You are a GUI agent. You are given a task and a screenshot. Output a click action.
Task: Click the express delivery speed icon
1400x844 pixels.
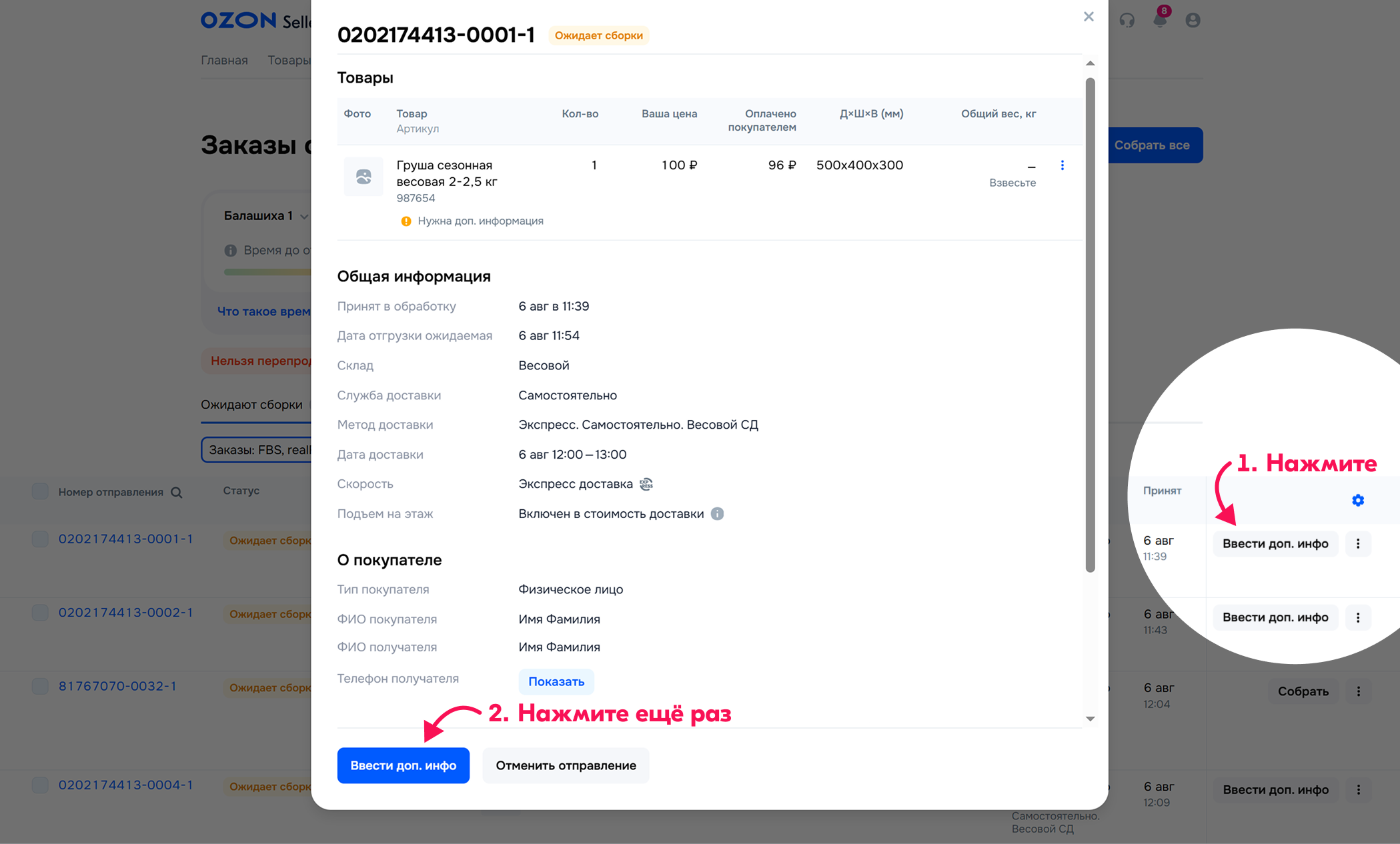tap(646, 484)
